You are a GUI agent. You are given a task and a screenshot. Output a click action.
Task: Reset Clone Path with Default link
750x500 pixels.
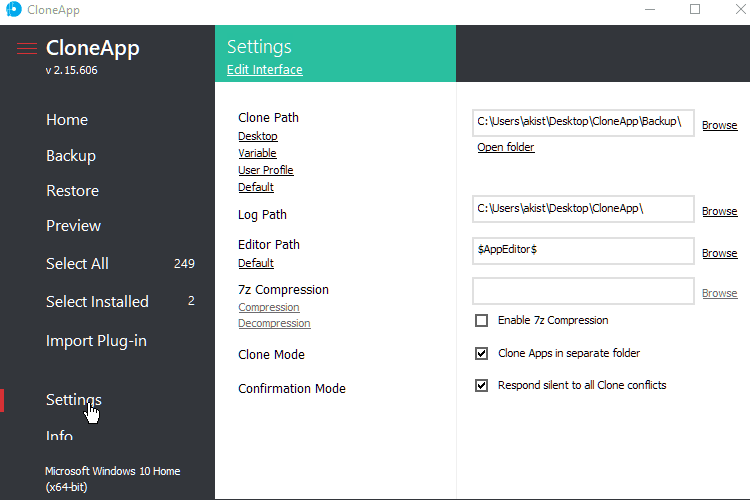click(x=256, y=187)
